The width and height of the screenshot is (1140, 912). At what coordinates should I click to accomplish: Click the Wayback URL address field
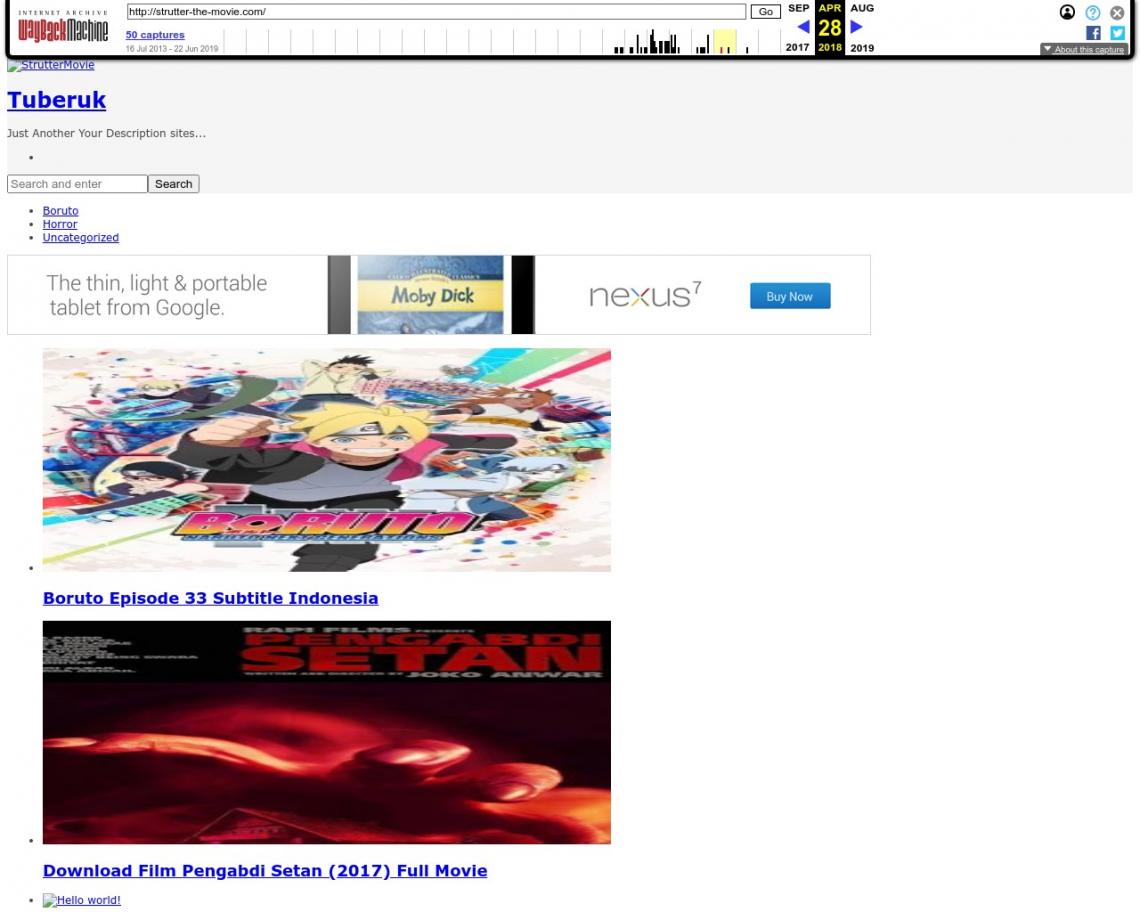coord(436,12)
